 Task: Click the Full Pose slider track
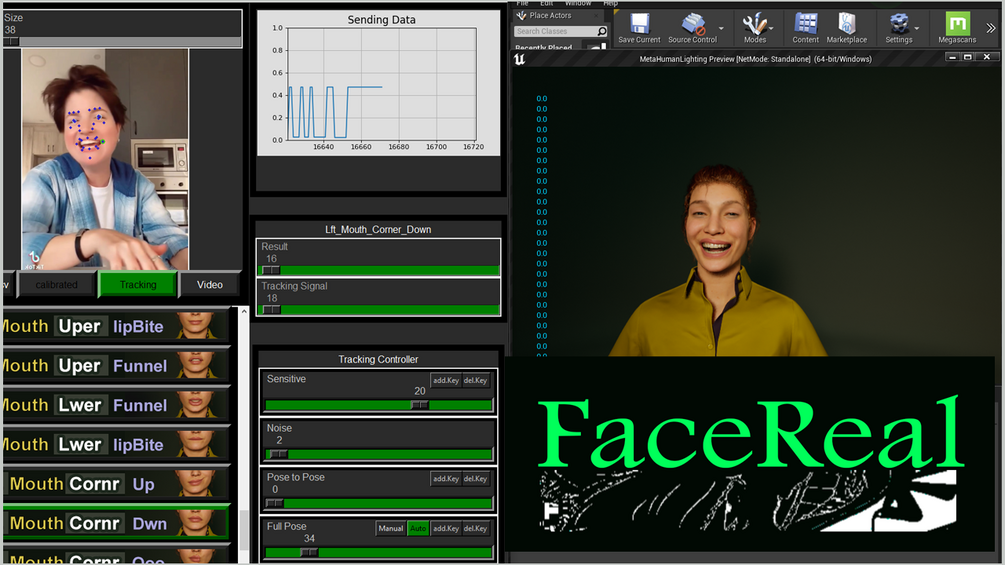click(378, 552)
